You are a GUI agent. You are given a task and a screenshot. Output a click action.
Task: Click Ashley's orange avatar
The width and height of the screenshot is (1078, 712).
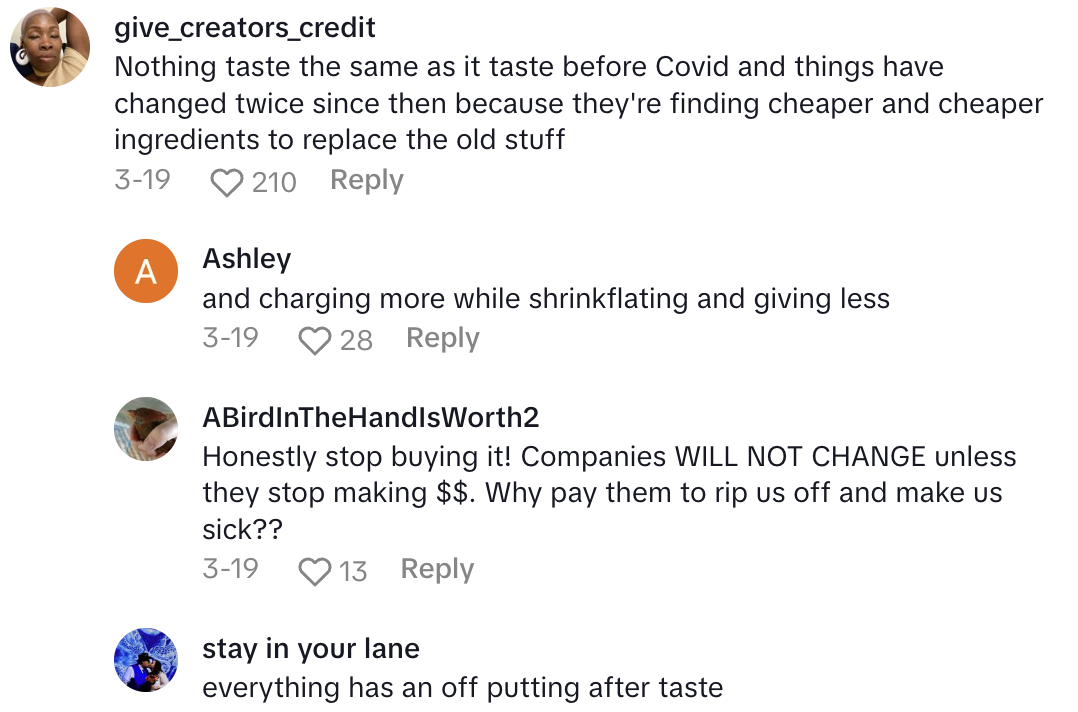click(x=145, y=270)
